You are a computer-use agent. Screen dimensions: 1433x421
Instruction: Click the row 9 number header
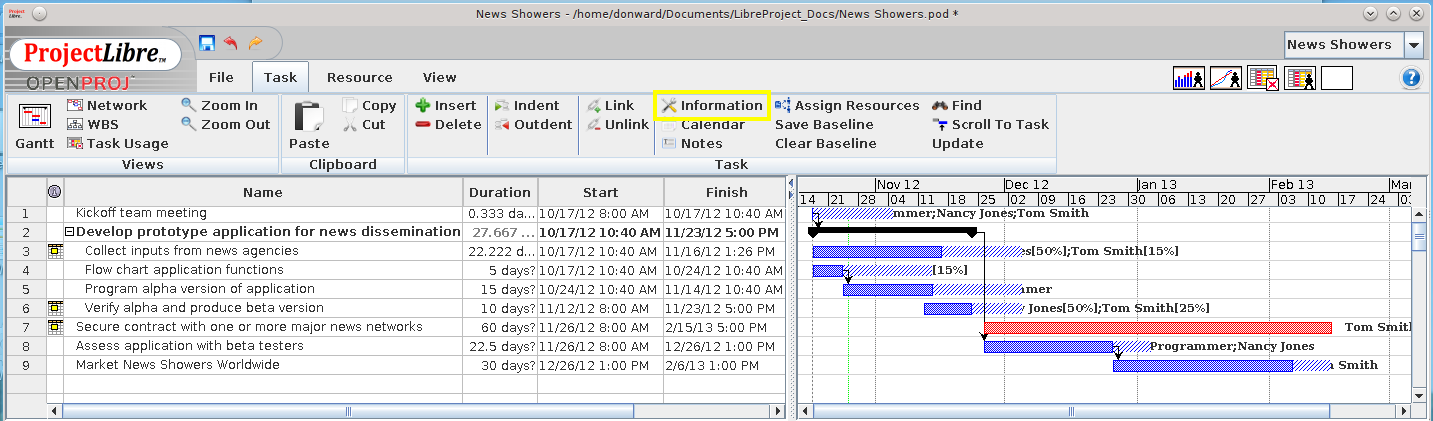click(26, 365)
